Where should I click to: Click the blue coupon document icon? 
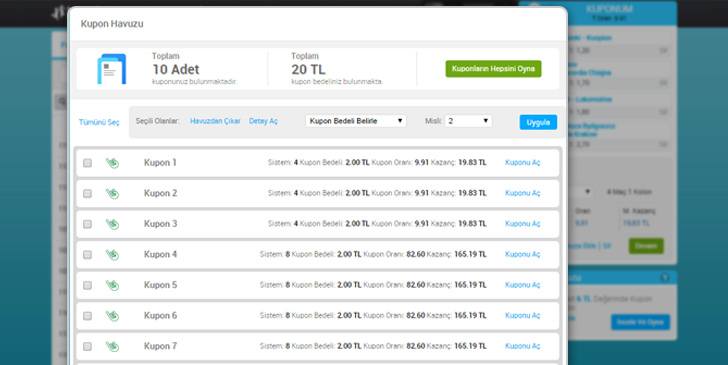tap(111, 69)
